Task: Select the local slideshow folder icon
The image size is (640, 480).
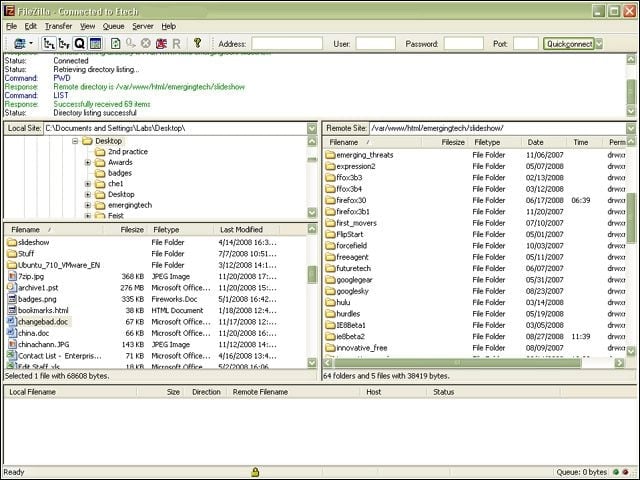Action: tap(12, 242)
